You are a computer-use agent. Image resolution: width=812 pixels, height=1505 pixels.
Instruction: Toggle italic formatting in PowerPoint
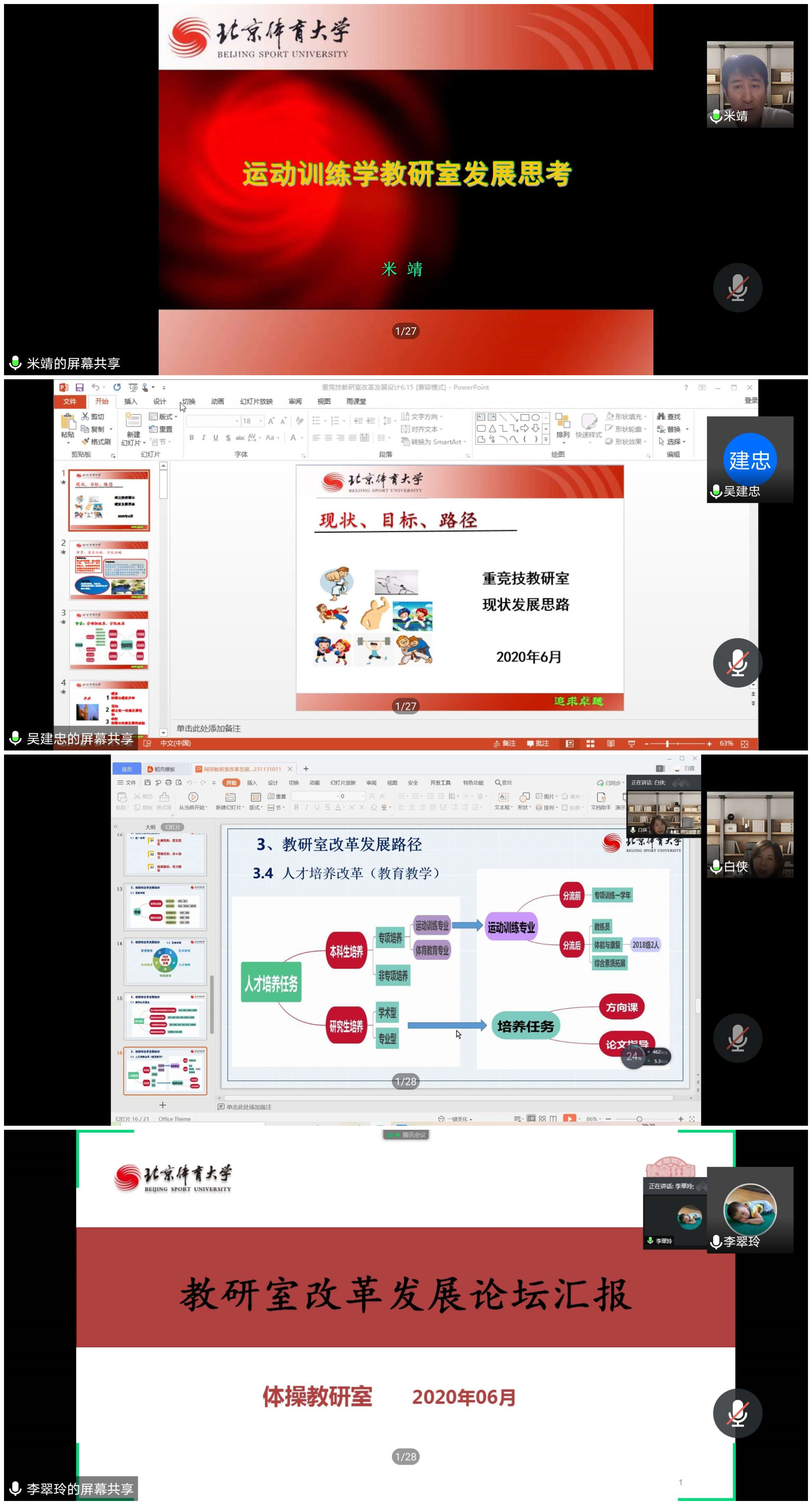click(x=204, y=437)
